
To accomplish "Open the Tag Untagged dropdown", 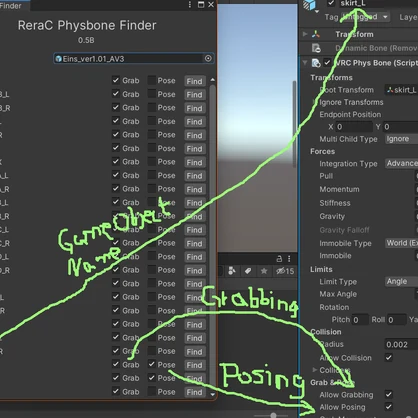I will (366, 17).
